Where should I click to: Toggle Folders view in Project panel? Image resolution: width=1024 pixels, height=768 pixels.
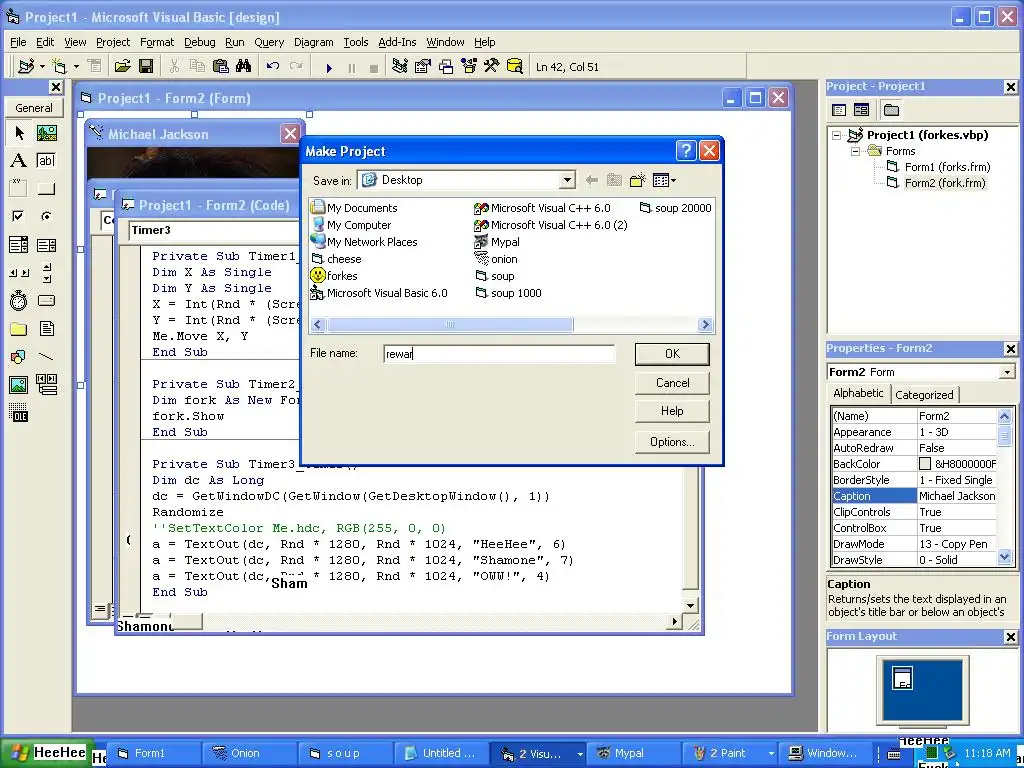pos(891,110)
